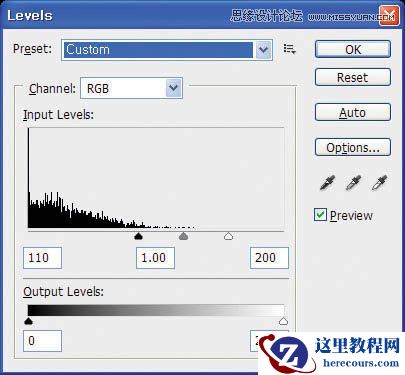
Task: Select the white point eyedropper
Action: (x=379, y=183)
